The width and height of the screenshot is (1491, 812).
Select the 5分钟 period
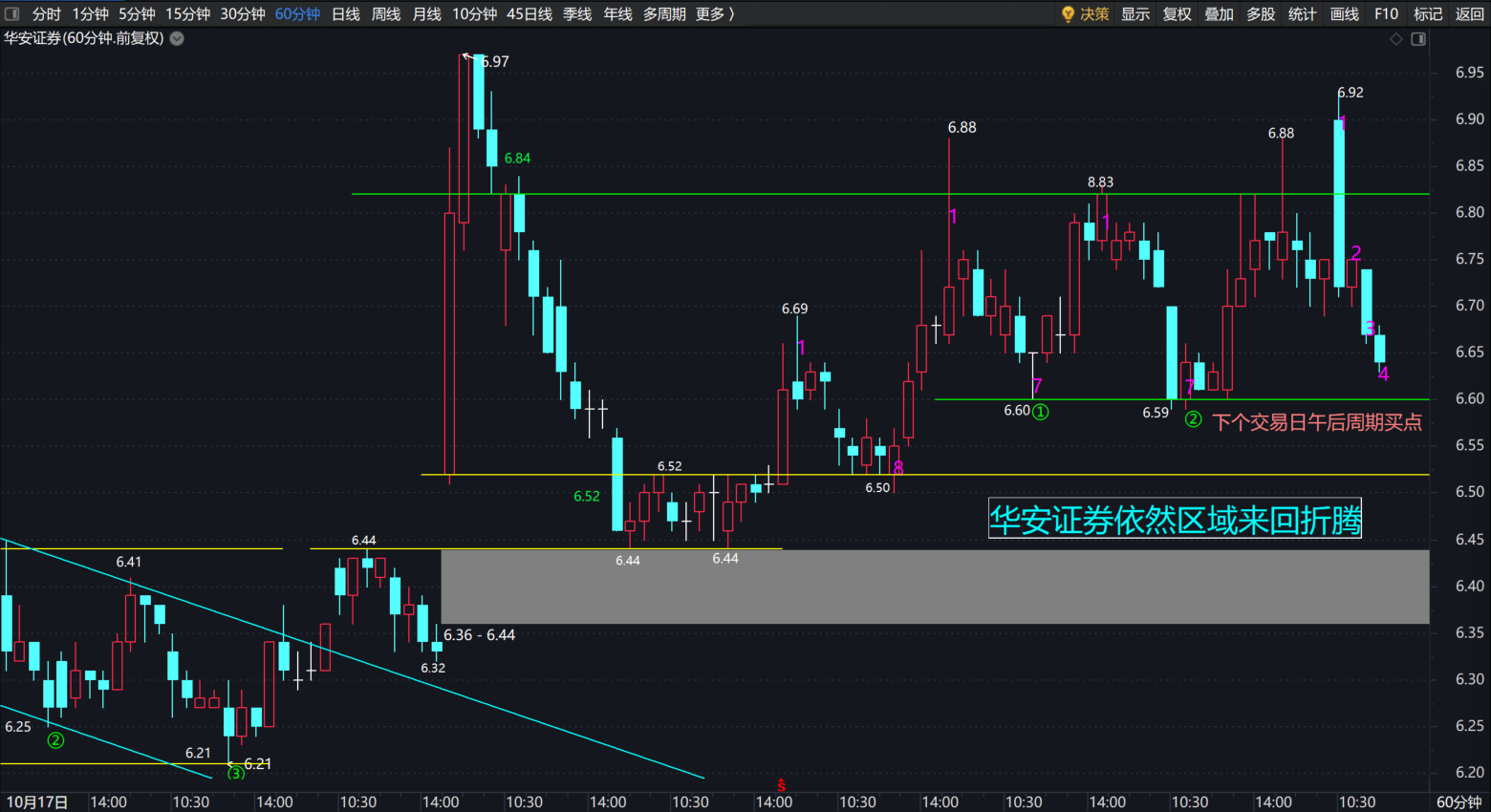point(137,13)
